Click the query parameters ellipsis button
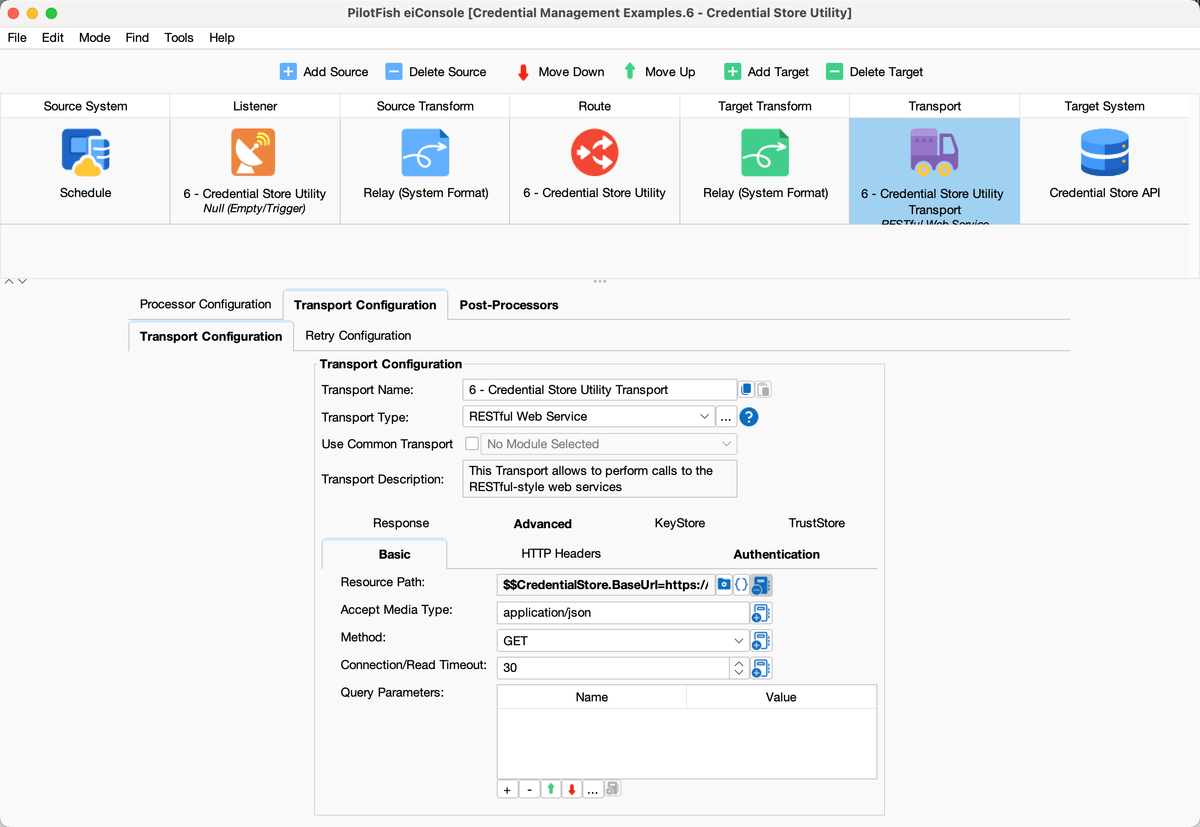Image resolution: width=1200 pixels, height=827 pixels. coord(593,789)
